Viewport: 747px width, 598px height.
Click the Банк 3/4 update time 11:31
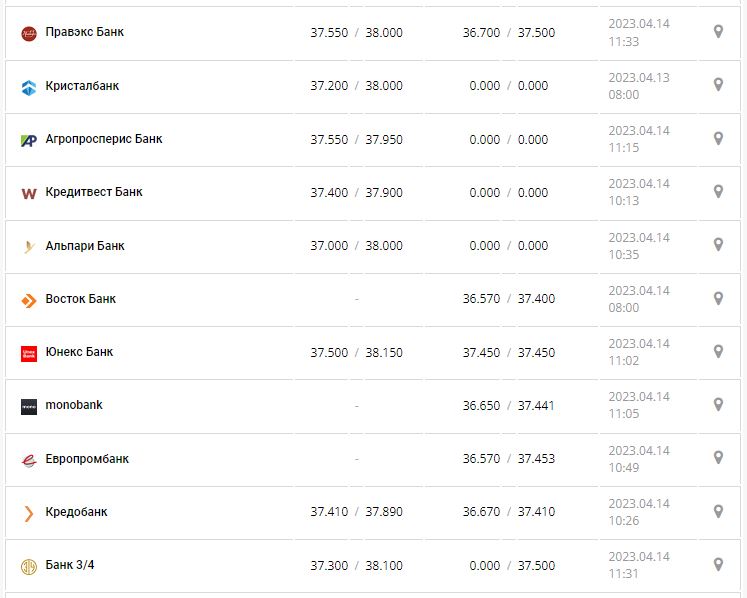[x=623, y=574]
